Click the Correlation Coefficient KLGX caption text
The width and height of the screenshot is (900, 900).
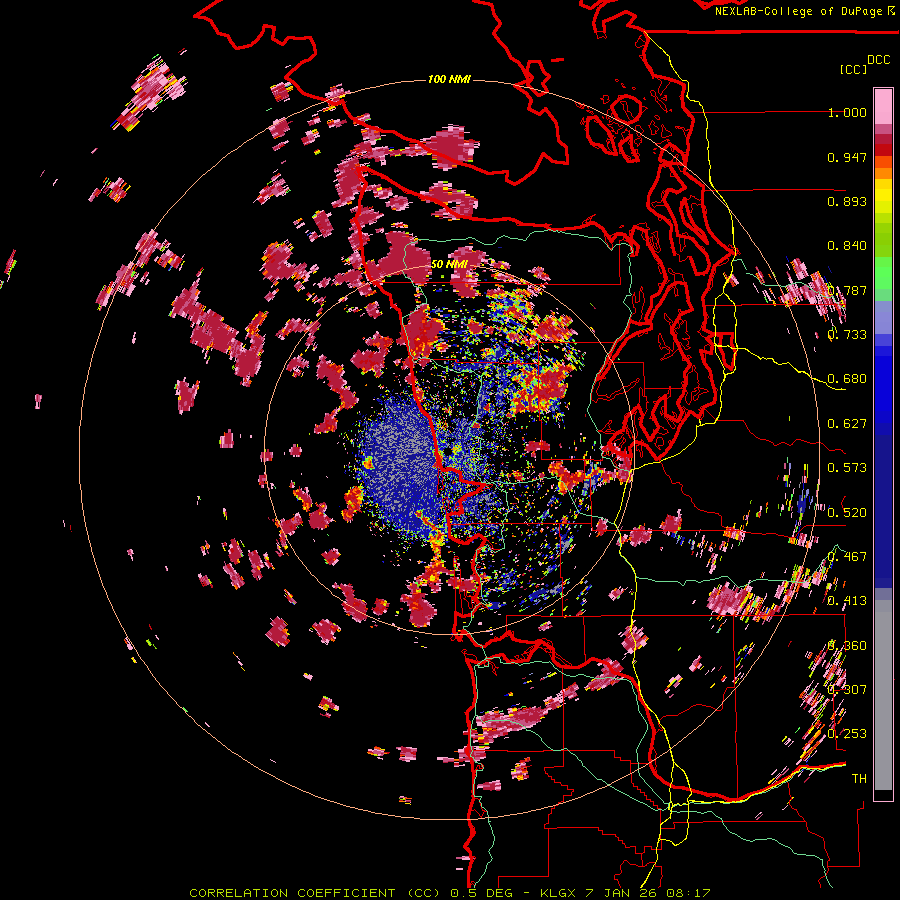click(x=450, y=893)
